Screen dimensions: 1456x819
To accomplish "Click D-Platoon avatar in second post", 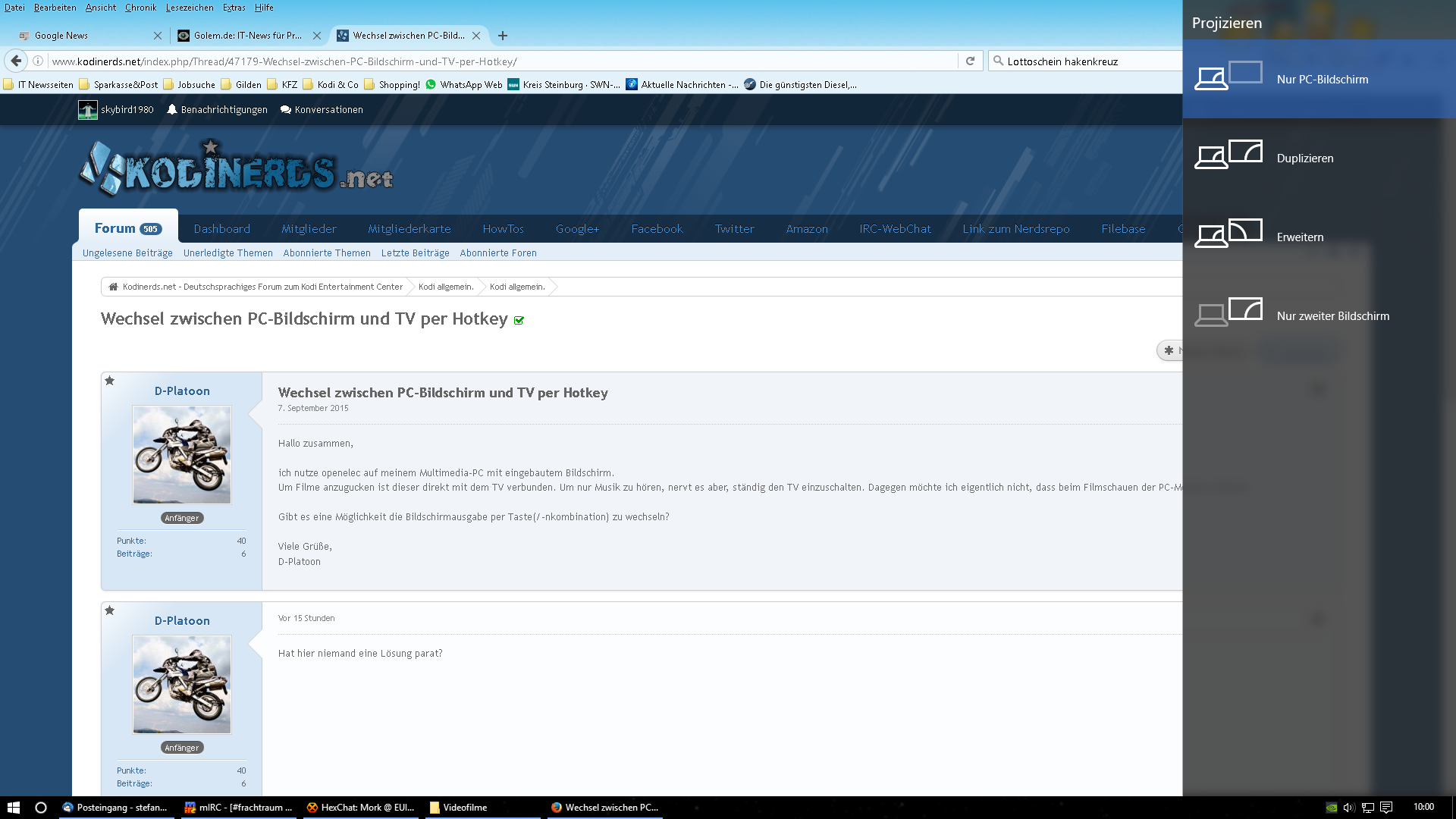I will pos(182,684).
